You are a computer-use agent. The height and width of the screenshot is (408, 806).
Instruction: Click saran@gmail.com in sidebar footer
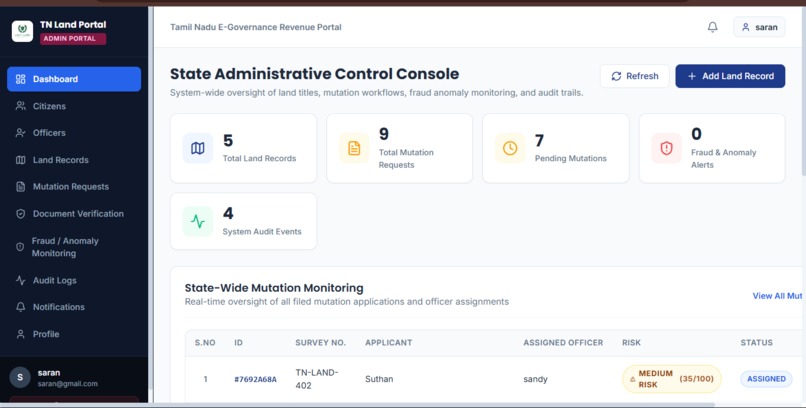pos(67,384)
